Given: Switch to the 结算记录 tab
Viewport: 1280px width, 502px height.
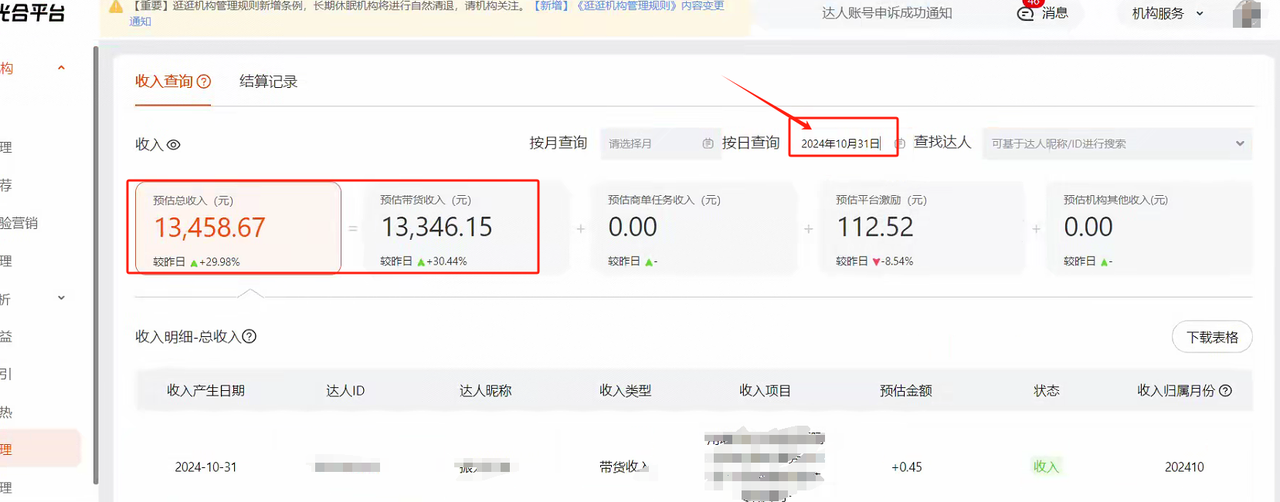Looking at the screenshot, I should point(268,82).
